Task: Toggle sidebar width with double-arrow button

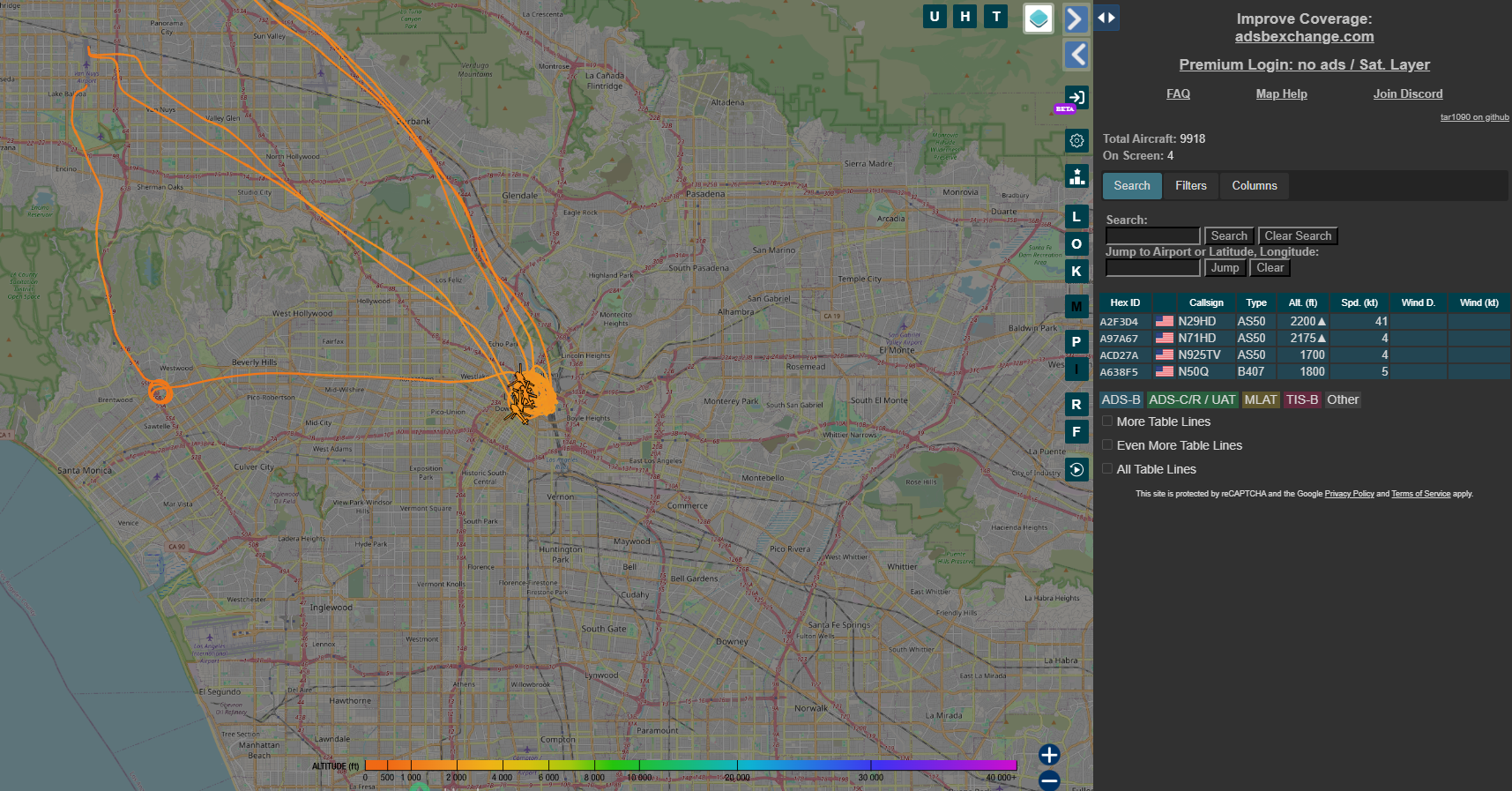Action: [1106, 17]
